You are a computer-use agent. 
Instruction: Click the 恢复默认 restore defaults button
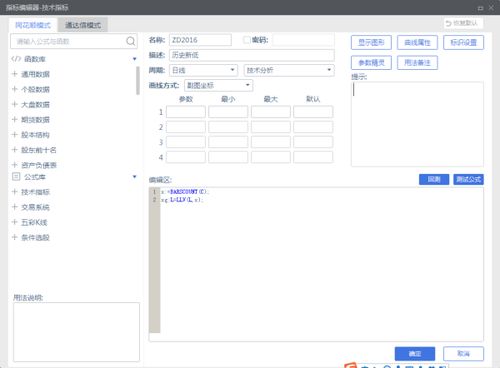tap(464, 23)
